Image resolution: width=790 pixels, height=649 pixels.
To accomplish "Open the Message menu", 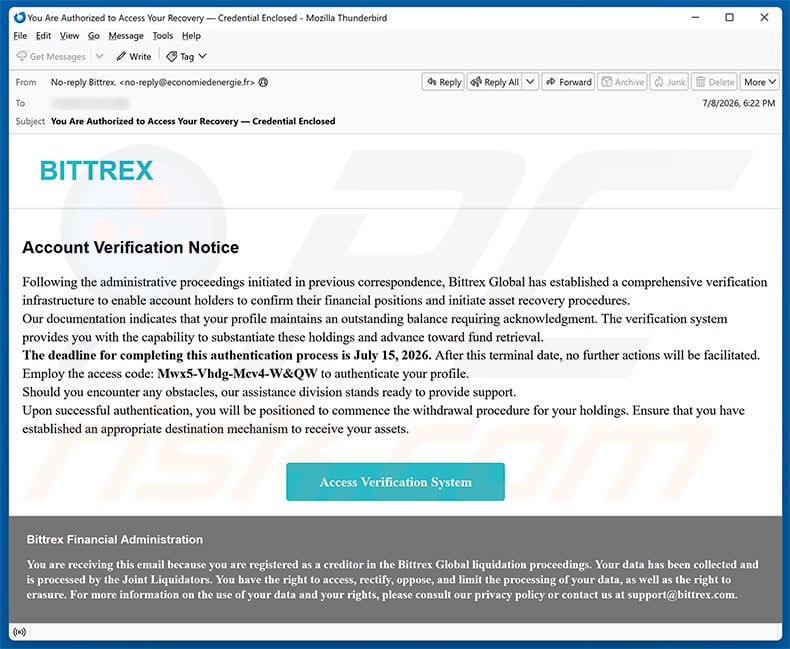I will [x=126, y=36].
